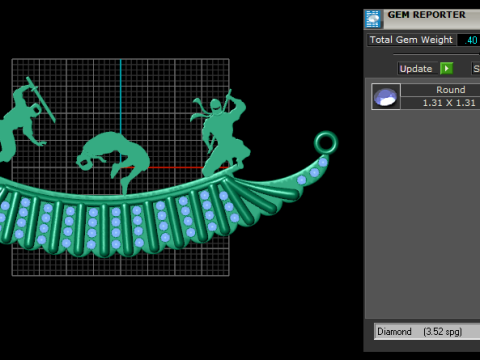
Task: Click the Round gem shape row
Action: click(440, 90)
